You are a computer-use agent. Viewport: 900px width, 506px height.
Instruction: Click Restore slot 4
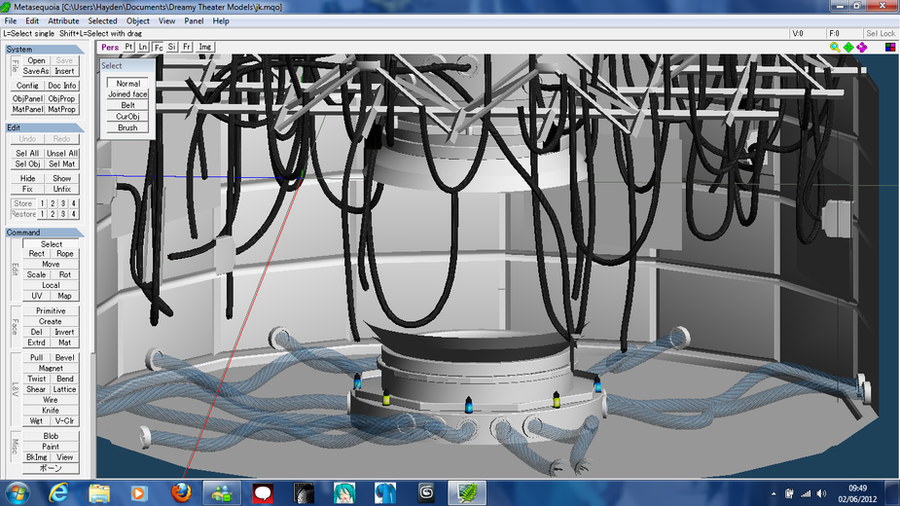73,214
